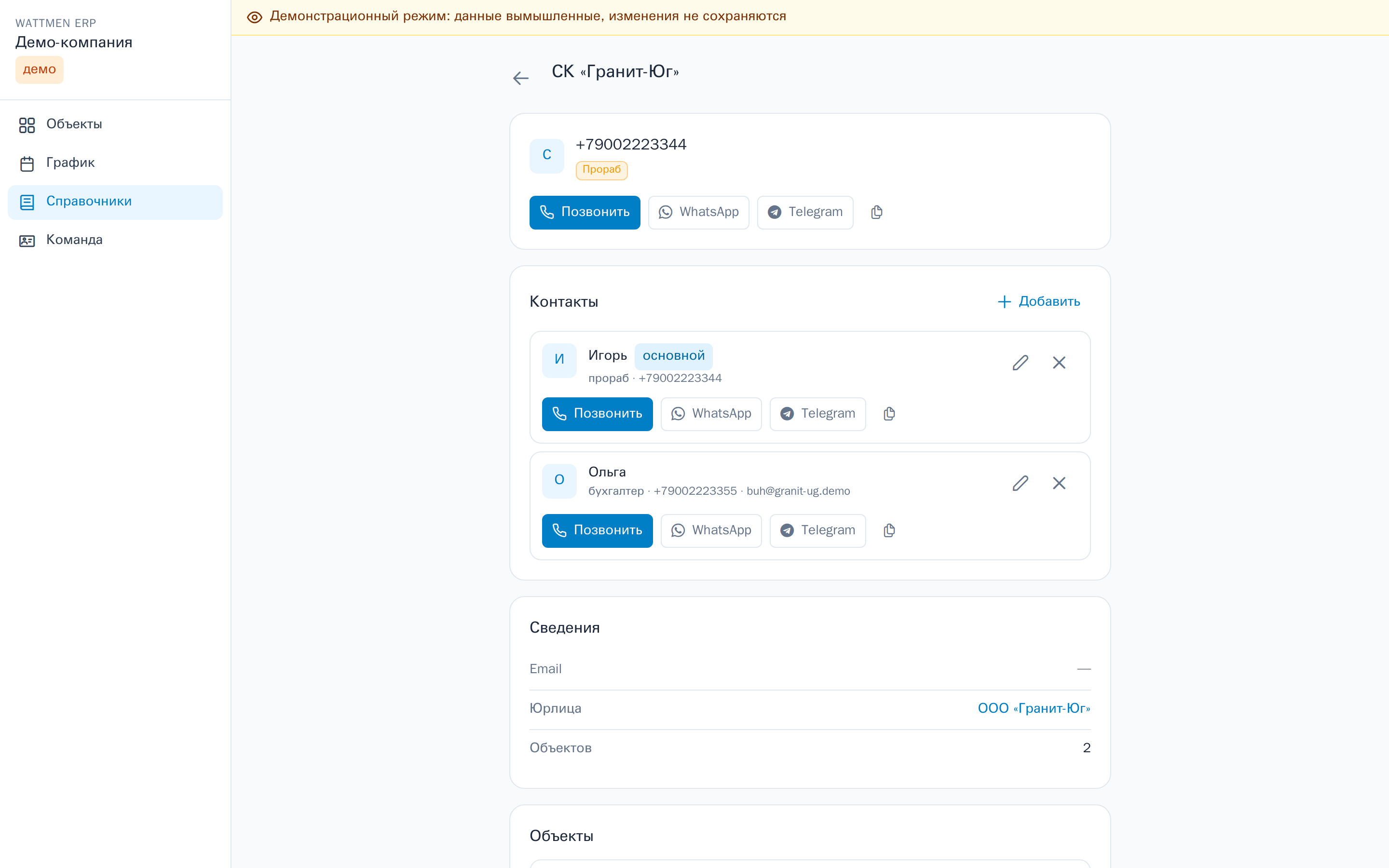Click the Команда ID card icon
Viewport: 1389px width, 868px height.
pos(27,241)
